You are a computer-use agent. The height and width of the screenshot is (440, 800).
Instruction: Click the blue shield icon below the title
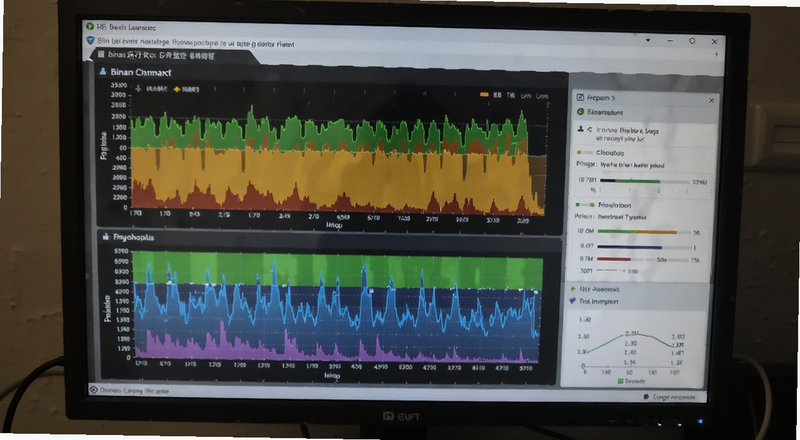91,40
